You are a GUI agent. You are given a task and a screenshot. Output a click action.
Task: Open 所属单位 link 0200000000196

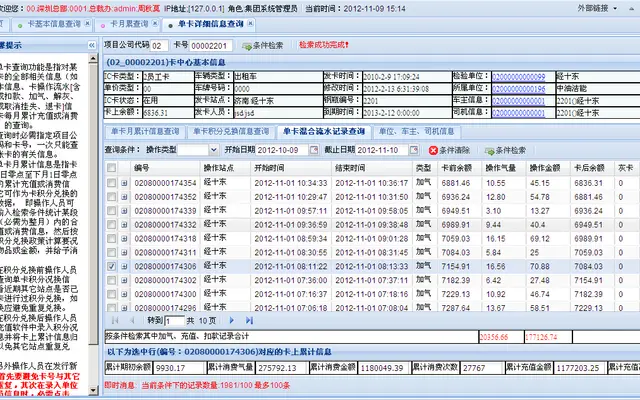(518, 89)
